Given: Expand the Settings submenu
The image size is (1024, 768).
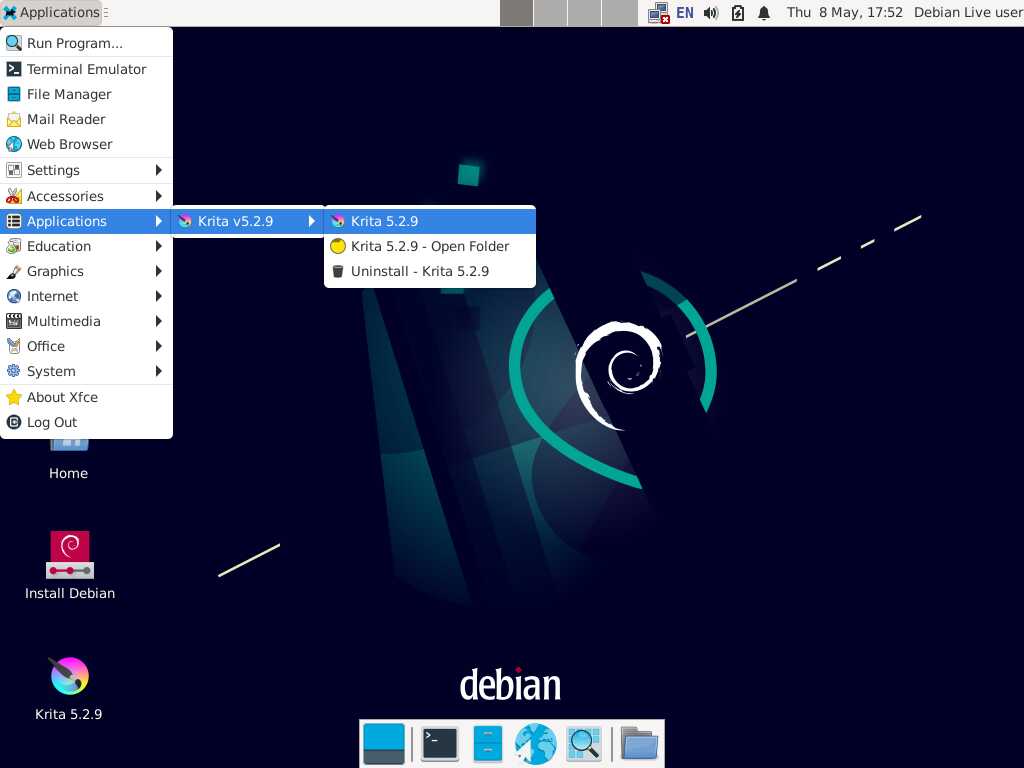Looking at the screenshot, I should (x=86, y=170).
